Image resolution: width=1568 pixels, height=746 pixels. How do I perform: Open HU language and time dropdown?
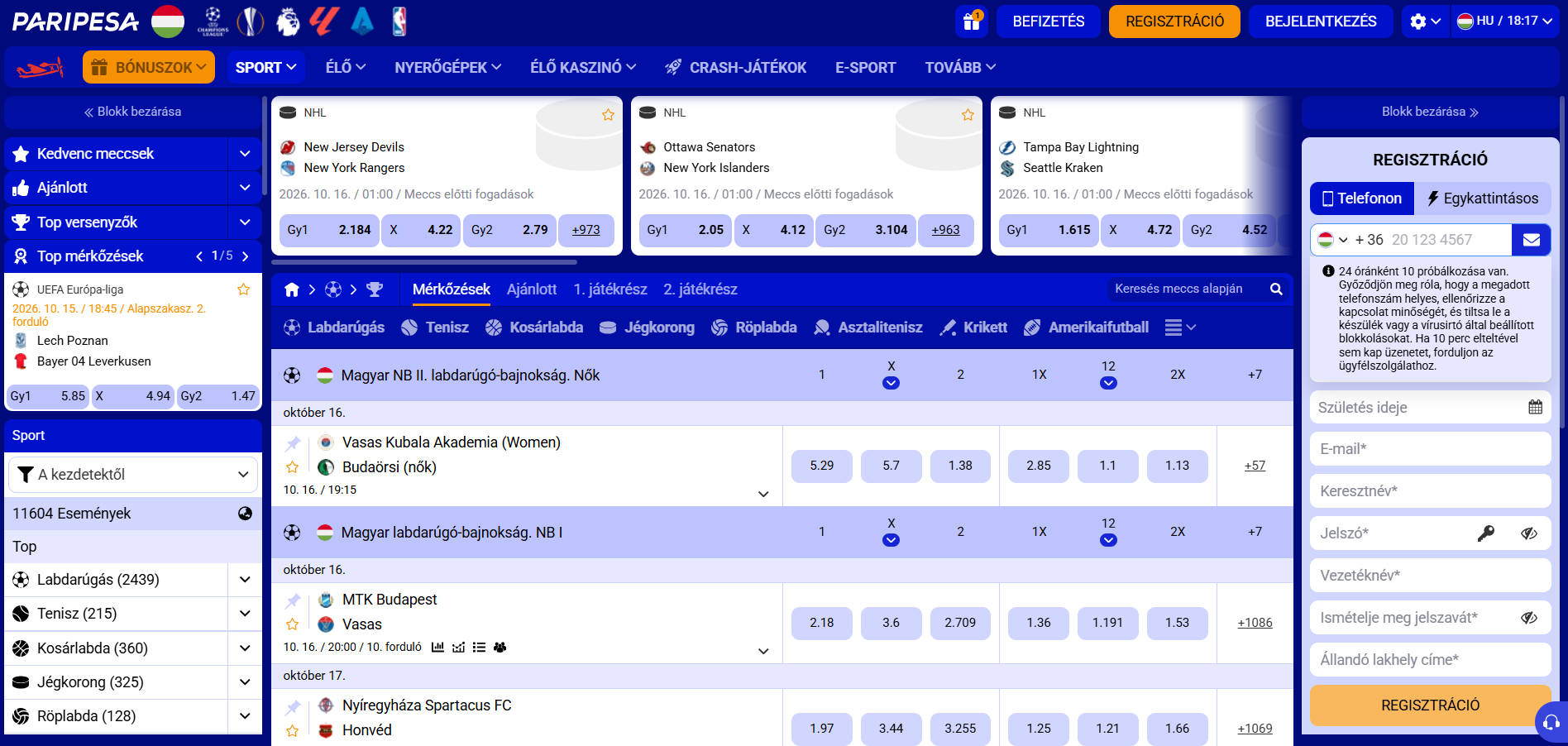click(1505, 22)
